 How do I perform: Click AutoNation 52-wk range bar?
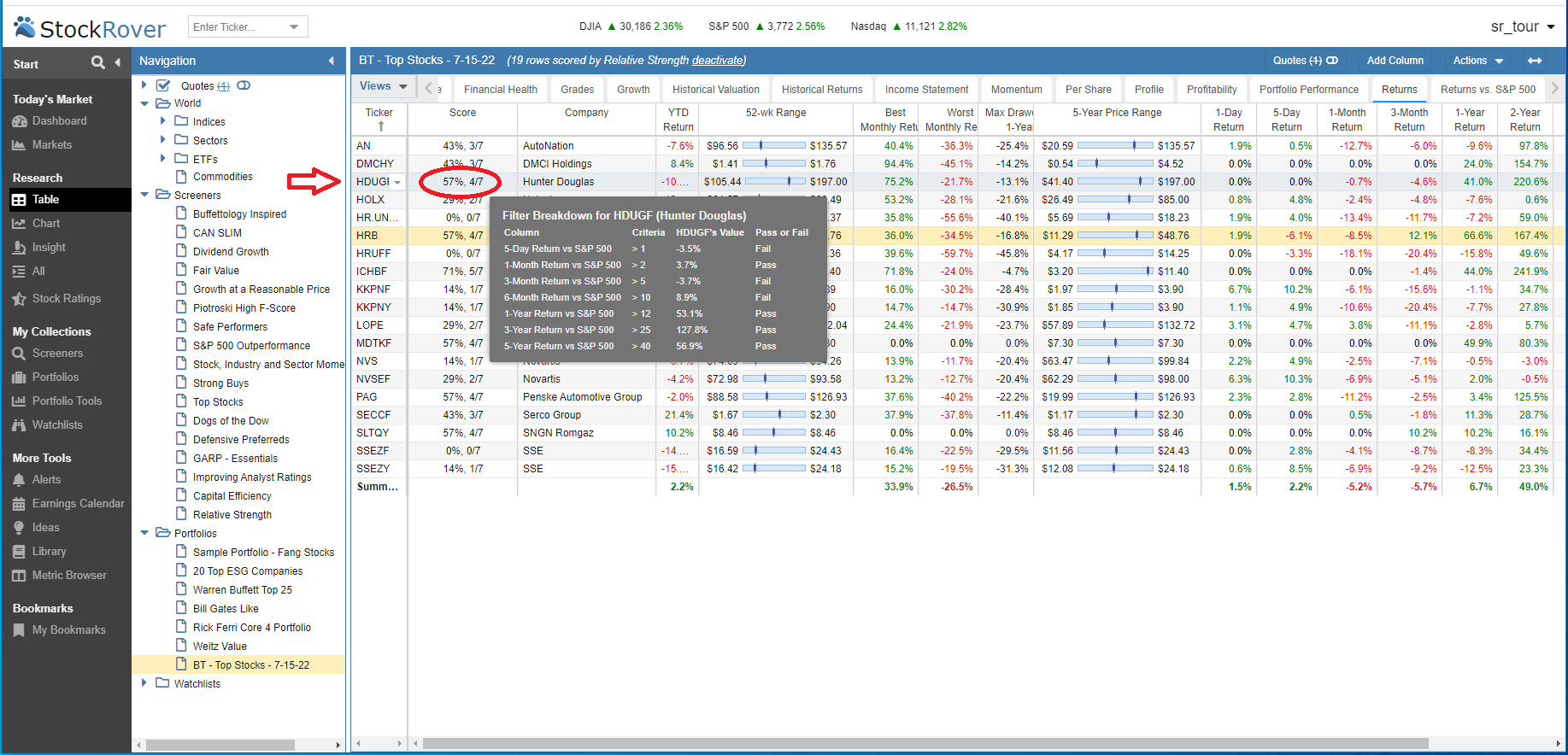coord(774,146)
